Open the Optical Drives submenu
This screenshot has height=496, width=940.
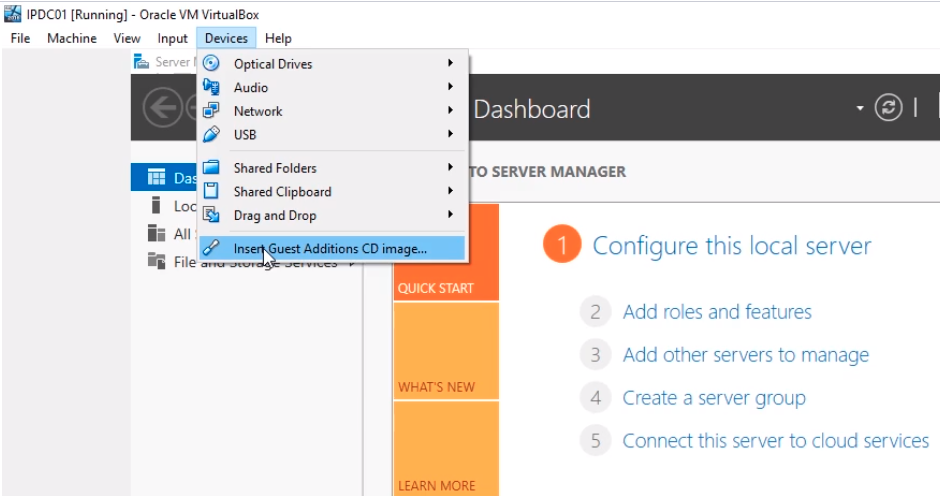tap(332, 64)
